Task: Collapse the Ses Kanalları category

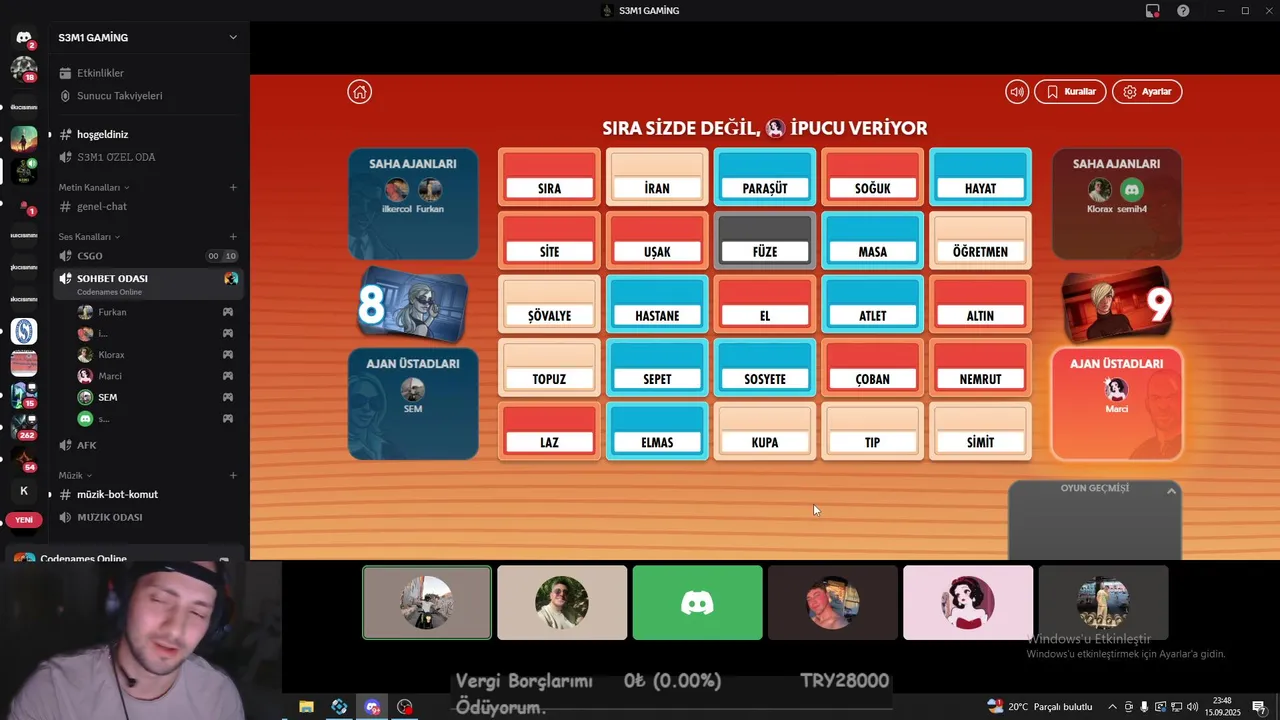Action: point(88,237)
